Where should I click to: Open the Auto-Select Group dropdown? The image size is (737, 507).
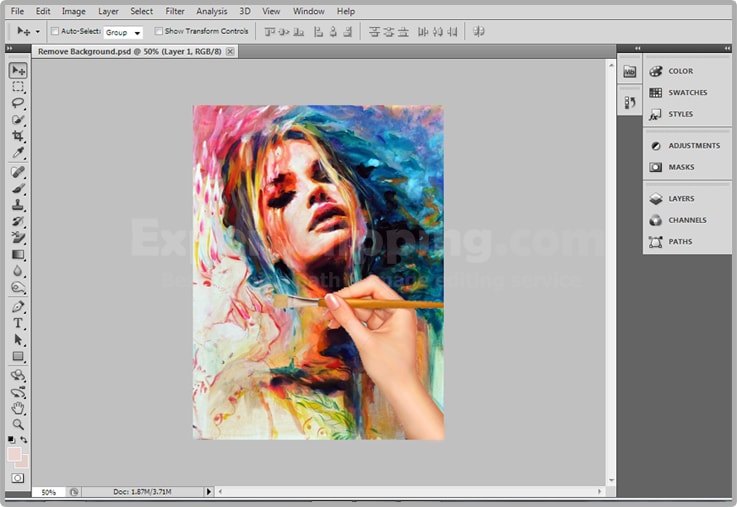click(x=123, y=32)
